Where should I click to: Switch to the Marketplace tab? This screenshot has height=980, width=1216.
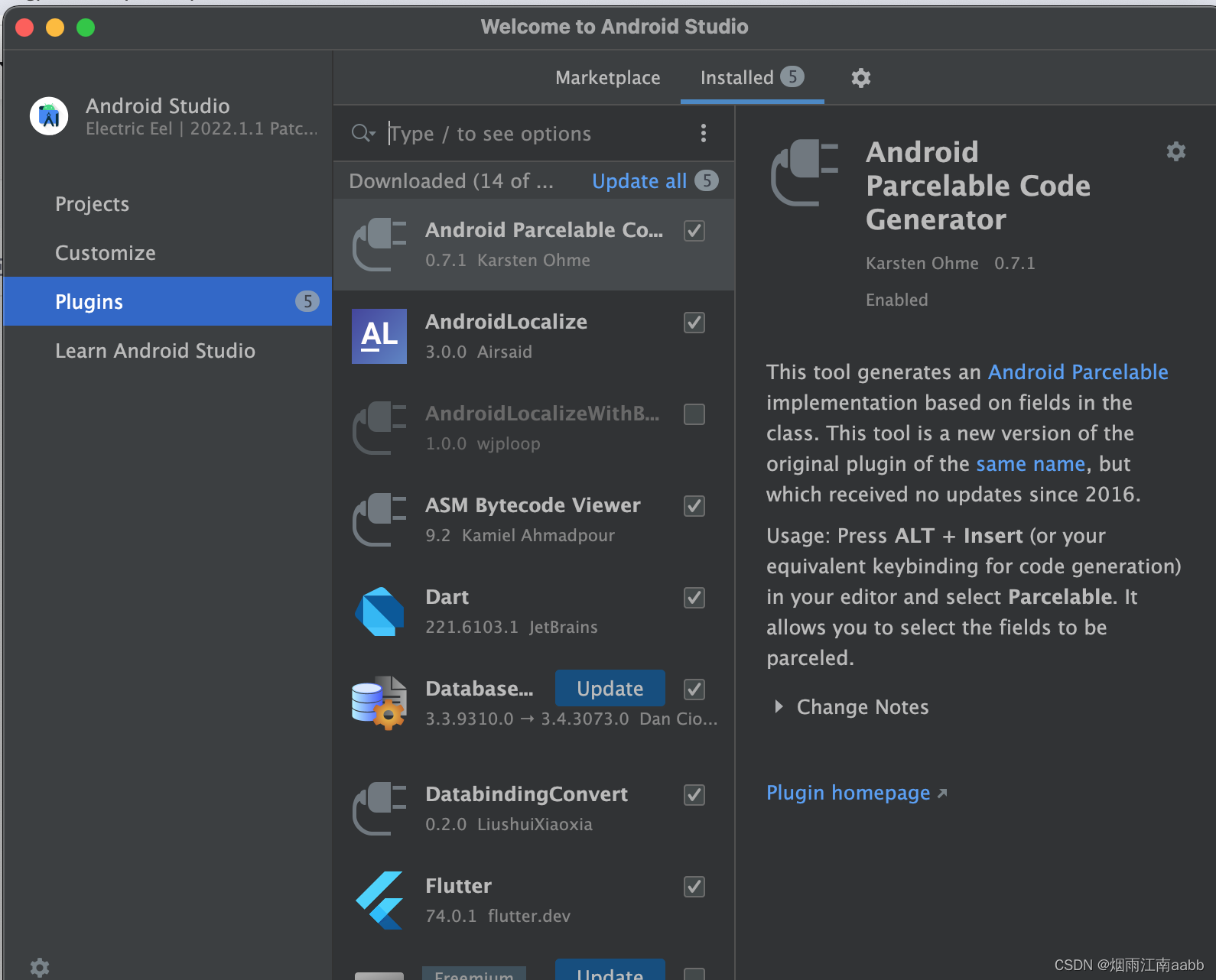click(x=608, y=78)
